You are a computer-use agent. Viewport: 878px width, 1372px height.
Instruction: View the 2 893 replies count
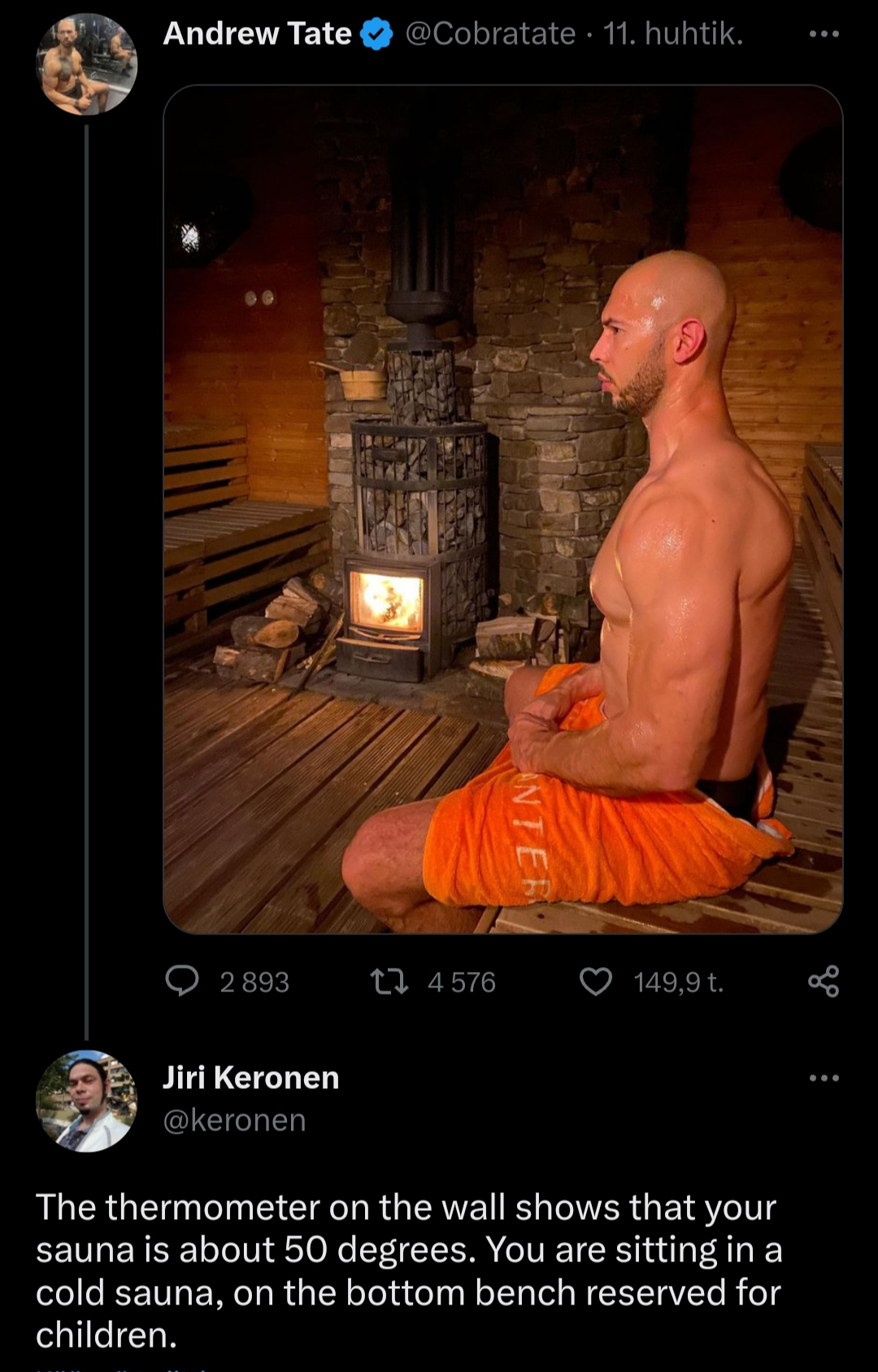tap(254, 982)
